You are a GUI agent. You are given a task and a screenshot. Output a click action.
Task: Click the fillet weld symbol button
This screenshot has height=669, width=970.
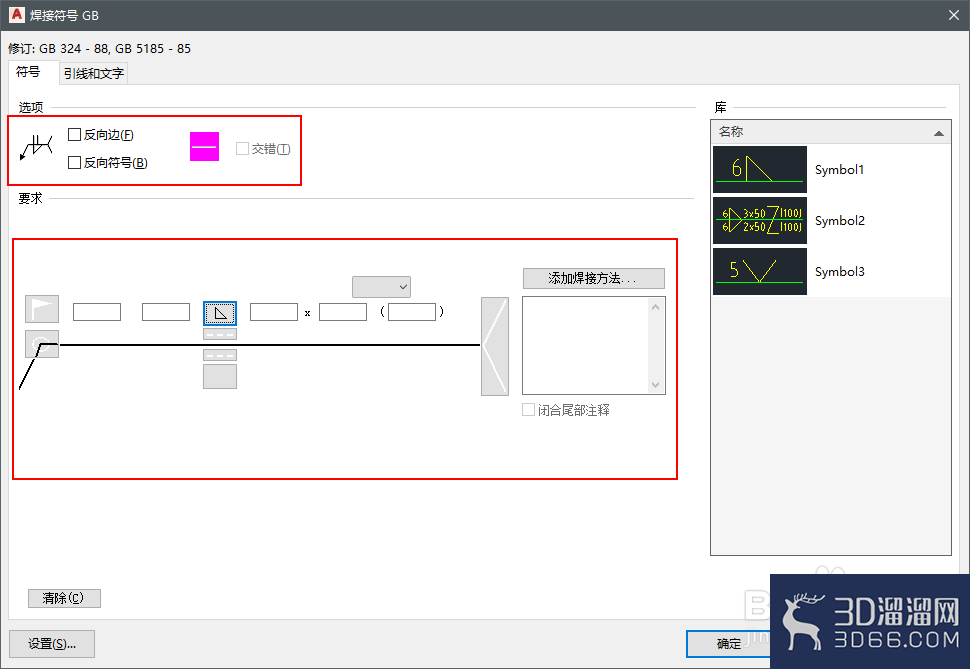[220, 313]
